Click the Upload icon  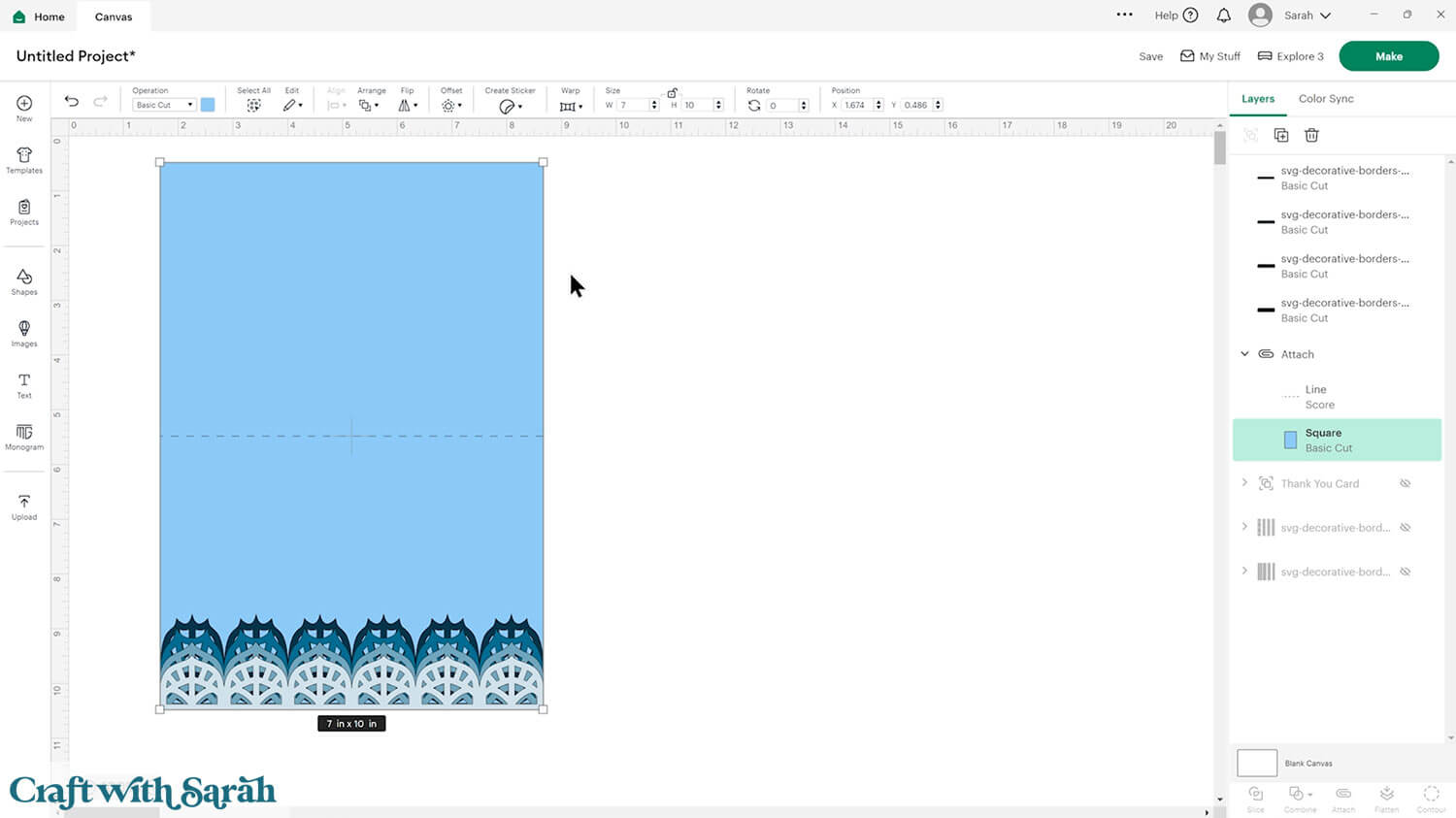pyautogui.click(x=24, y=506)
